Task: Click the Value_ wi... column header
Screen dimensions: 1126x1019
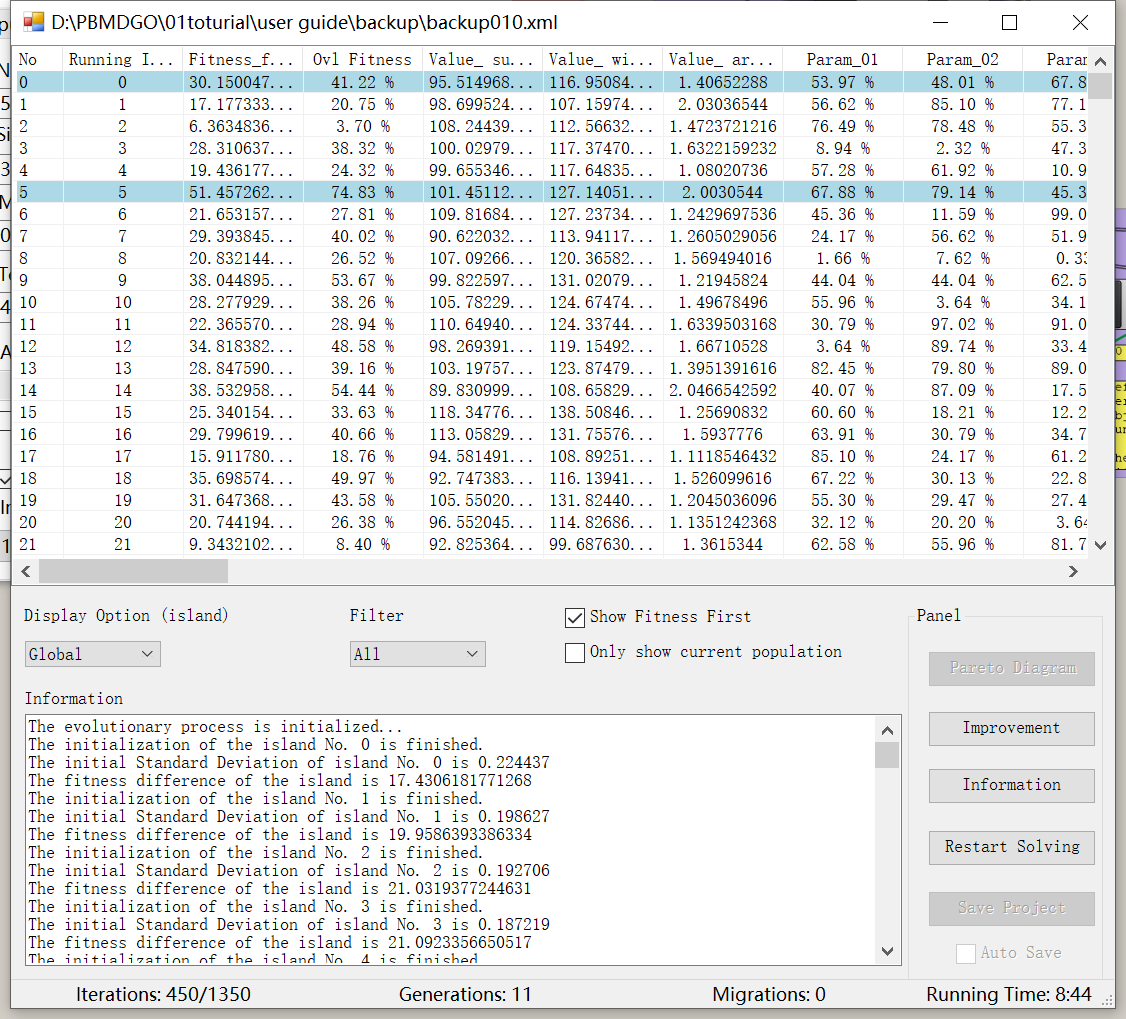Action: (x=602, y=60)
